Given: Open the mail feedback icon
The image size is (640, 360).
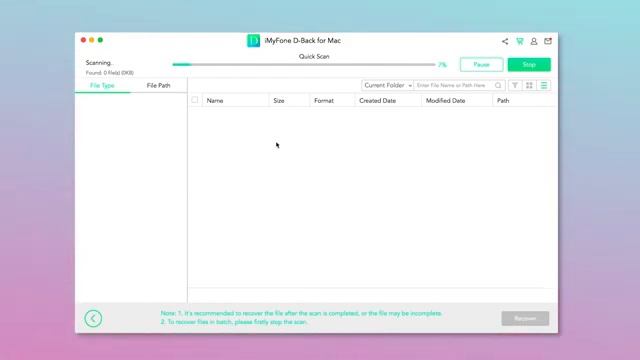Looking at the screenshot, I should (x=548, y=41).
